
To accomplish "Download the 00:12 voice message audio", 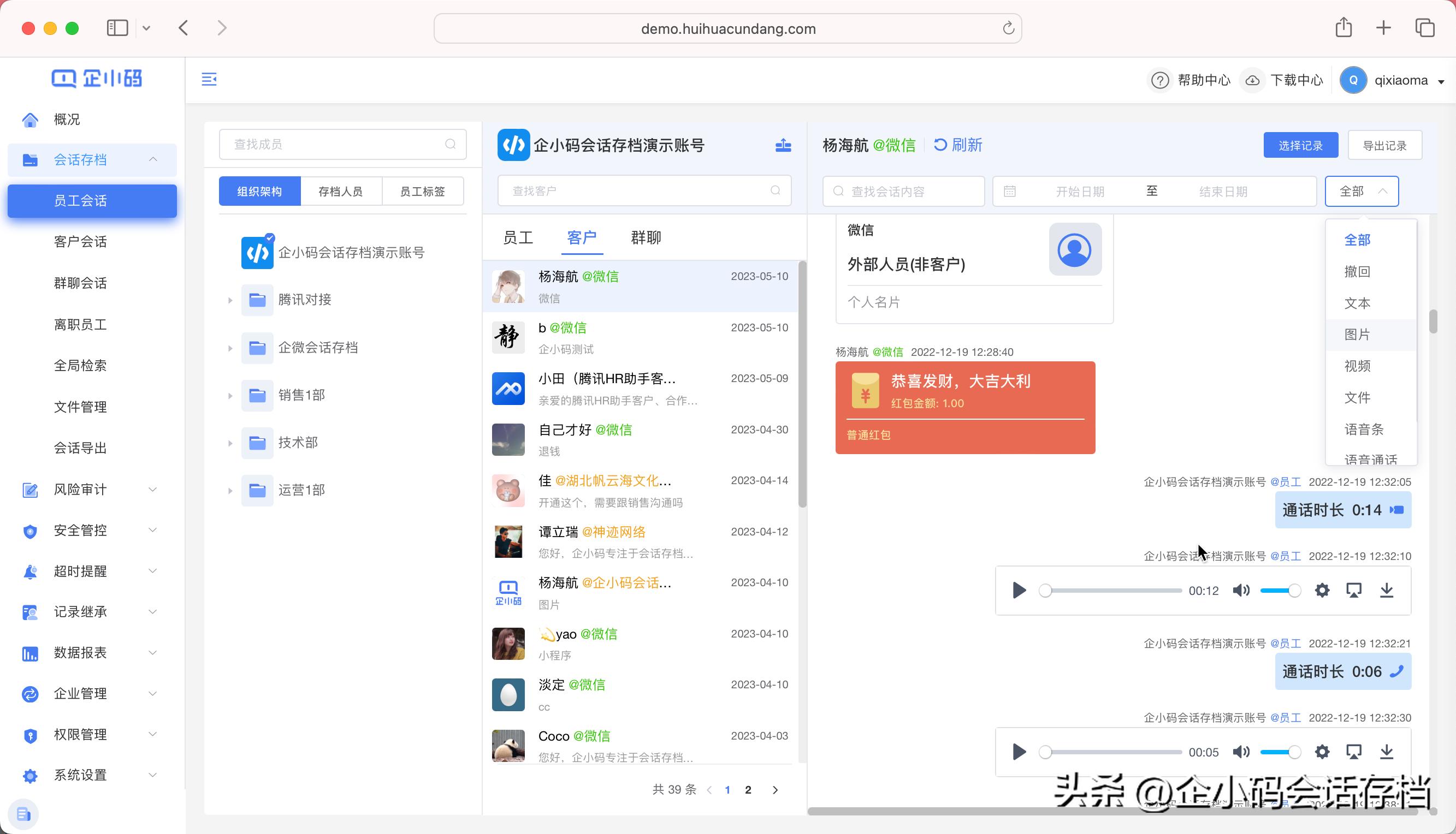I will coord(1386,590).
